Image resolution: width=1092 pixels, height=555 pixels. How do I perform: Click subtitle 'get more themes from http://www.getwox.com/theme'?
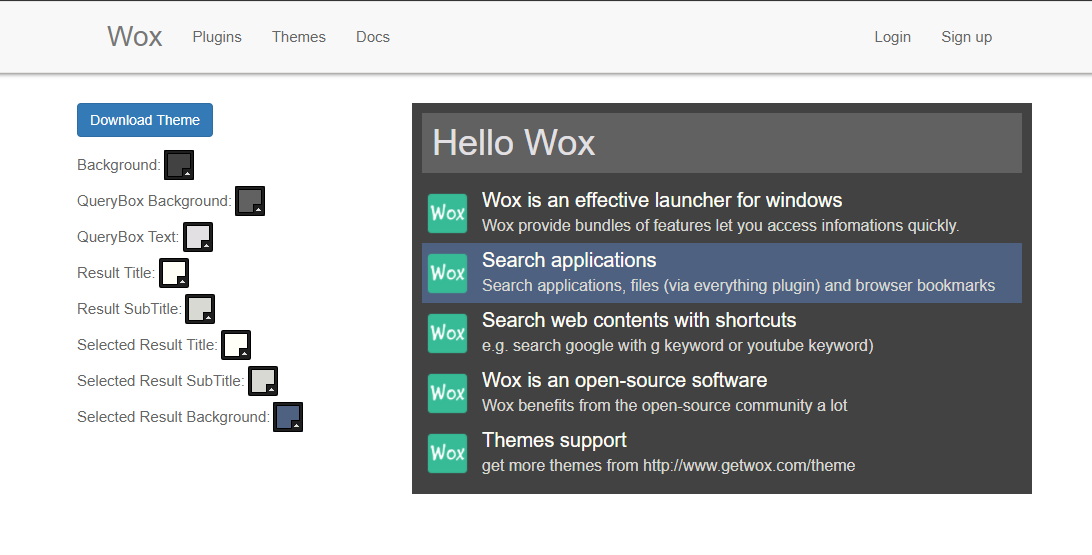[669, 465]
